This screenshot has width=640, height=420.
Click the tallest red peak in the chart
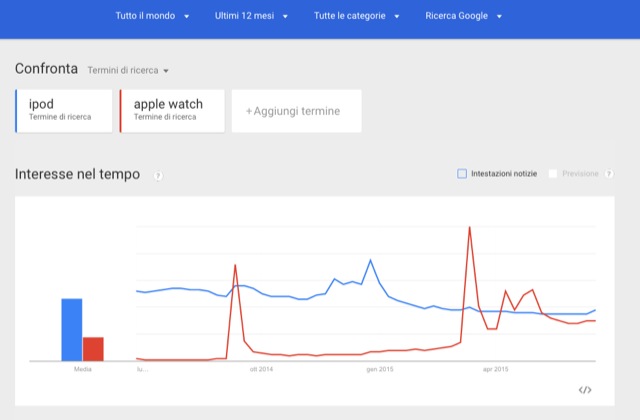[469, 228]
